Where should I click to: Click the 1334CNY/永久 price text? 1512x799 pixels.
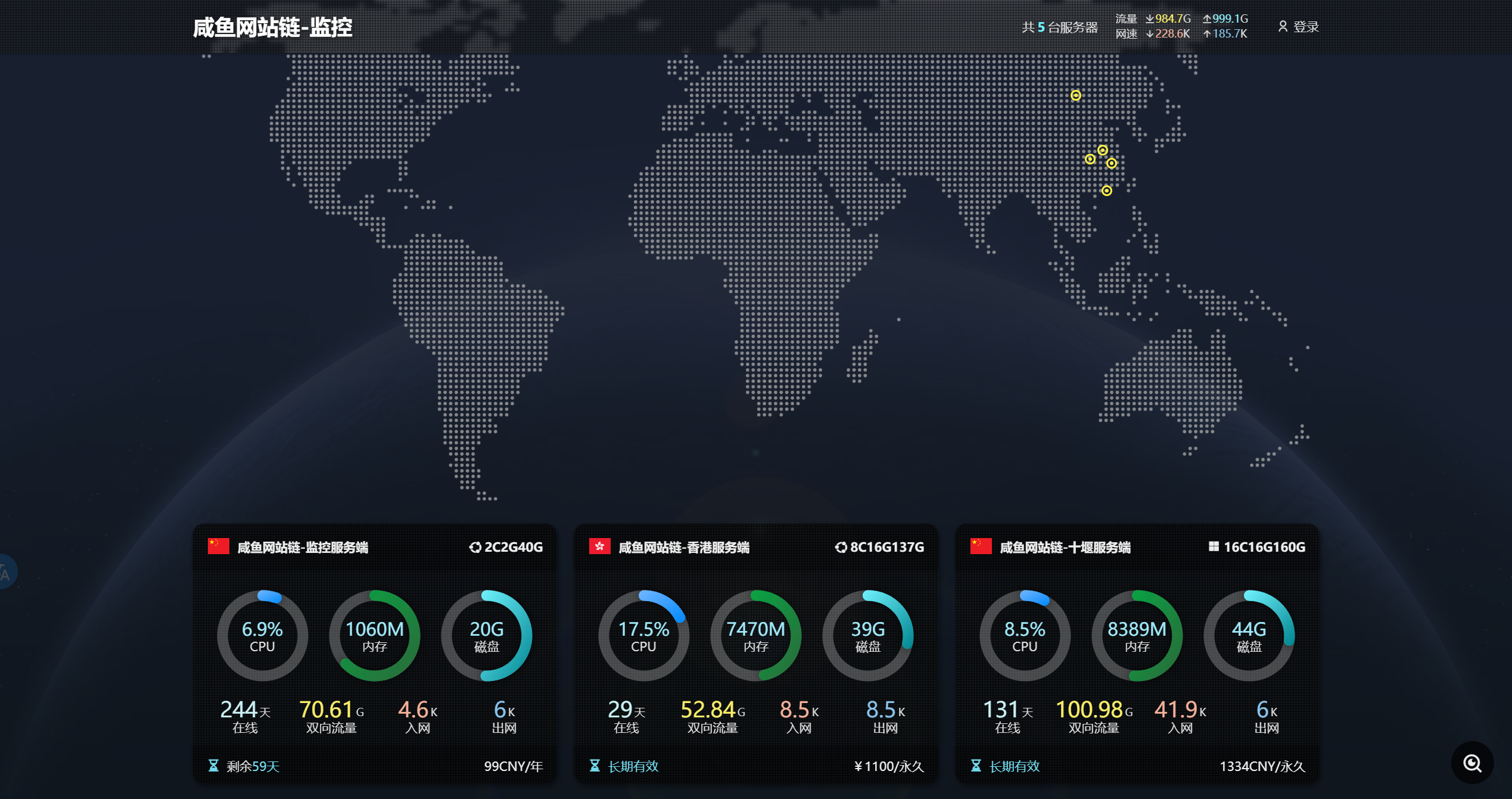click(x=1262, y=766)
